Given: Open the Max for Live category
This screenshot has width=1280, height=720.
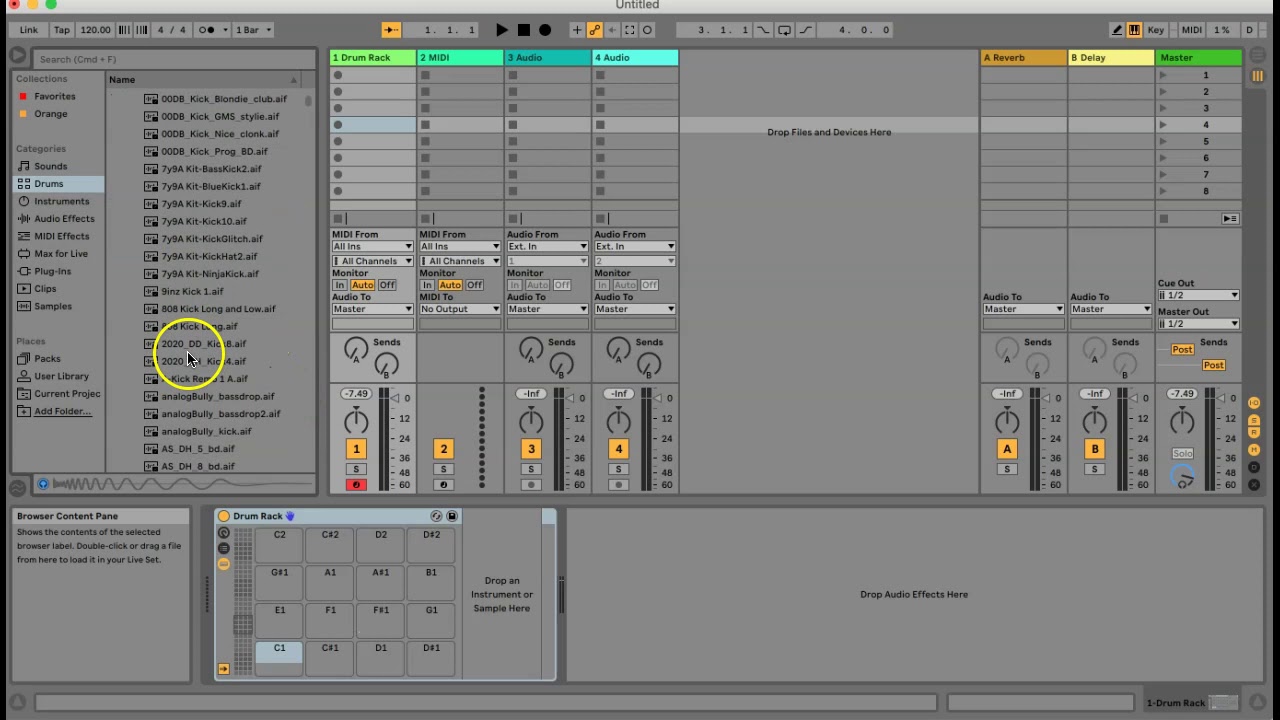Looking at the screenshot, I should tap(61, 254).
